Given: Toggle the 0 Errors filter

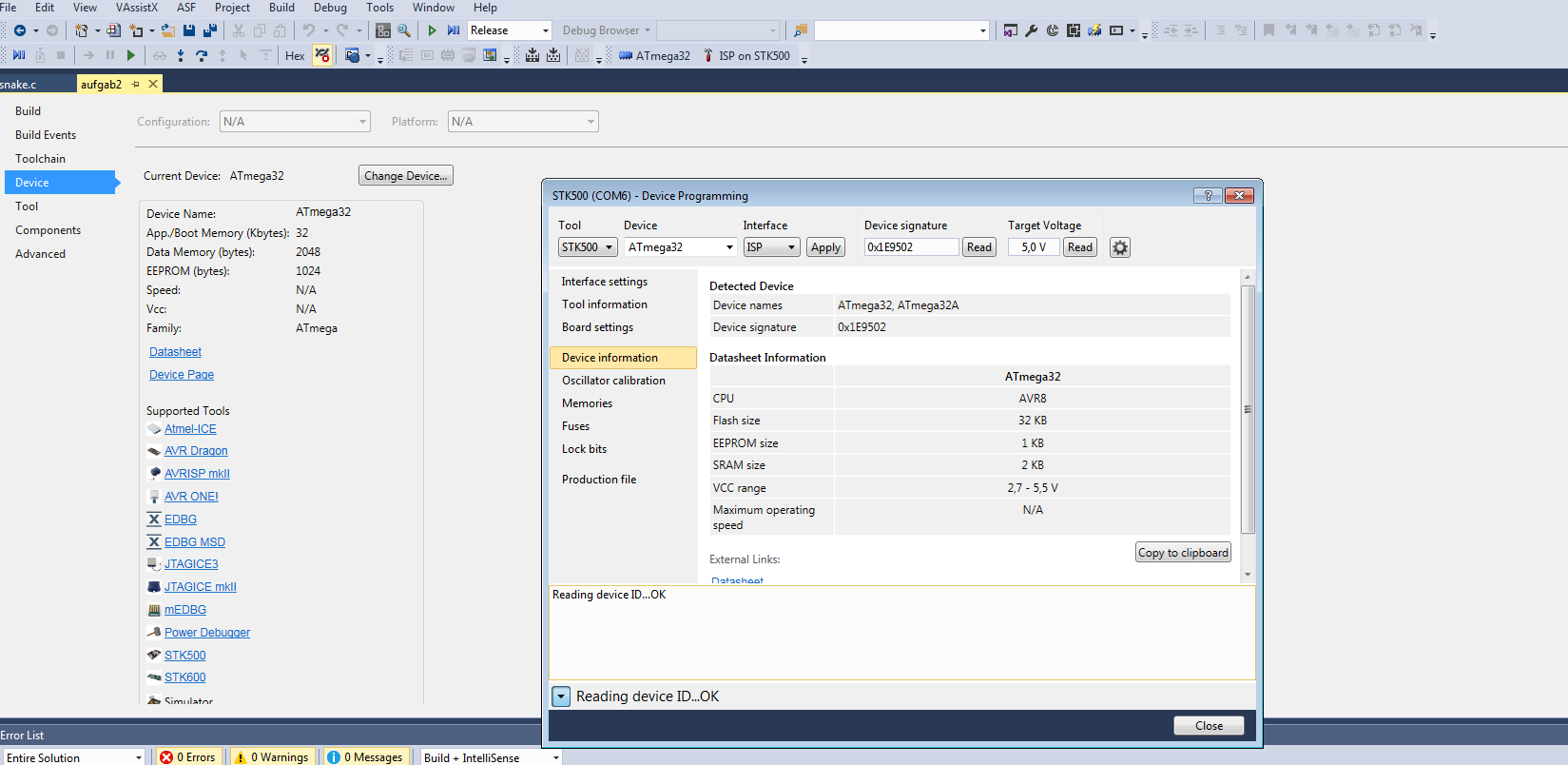Looking at the screenshot, I should click(188, 757).
